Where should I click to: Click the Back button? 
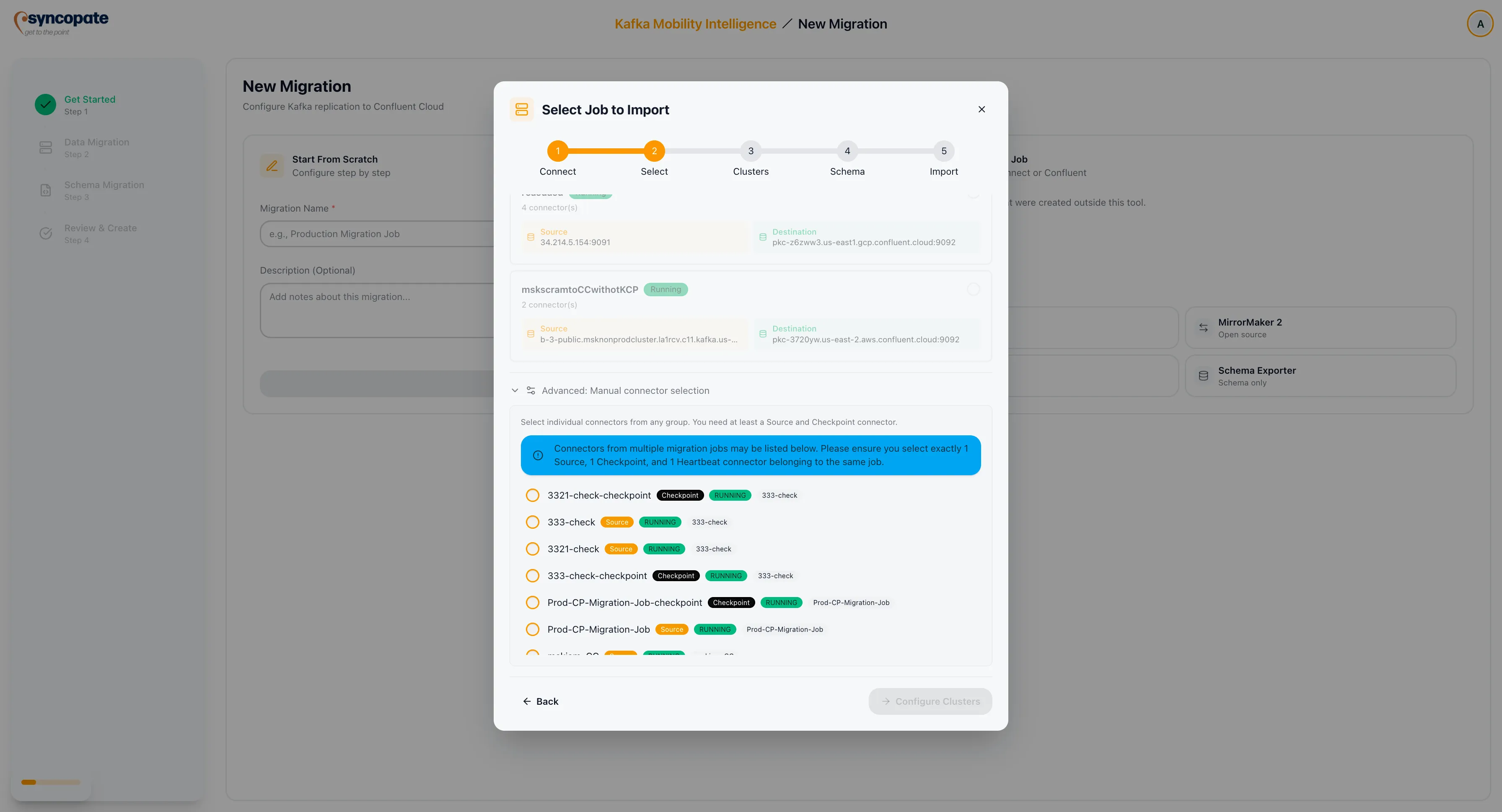(x=541, y=701)
